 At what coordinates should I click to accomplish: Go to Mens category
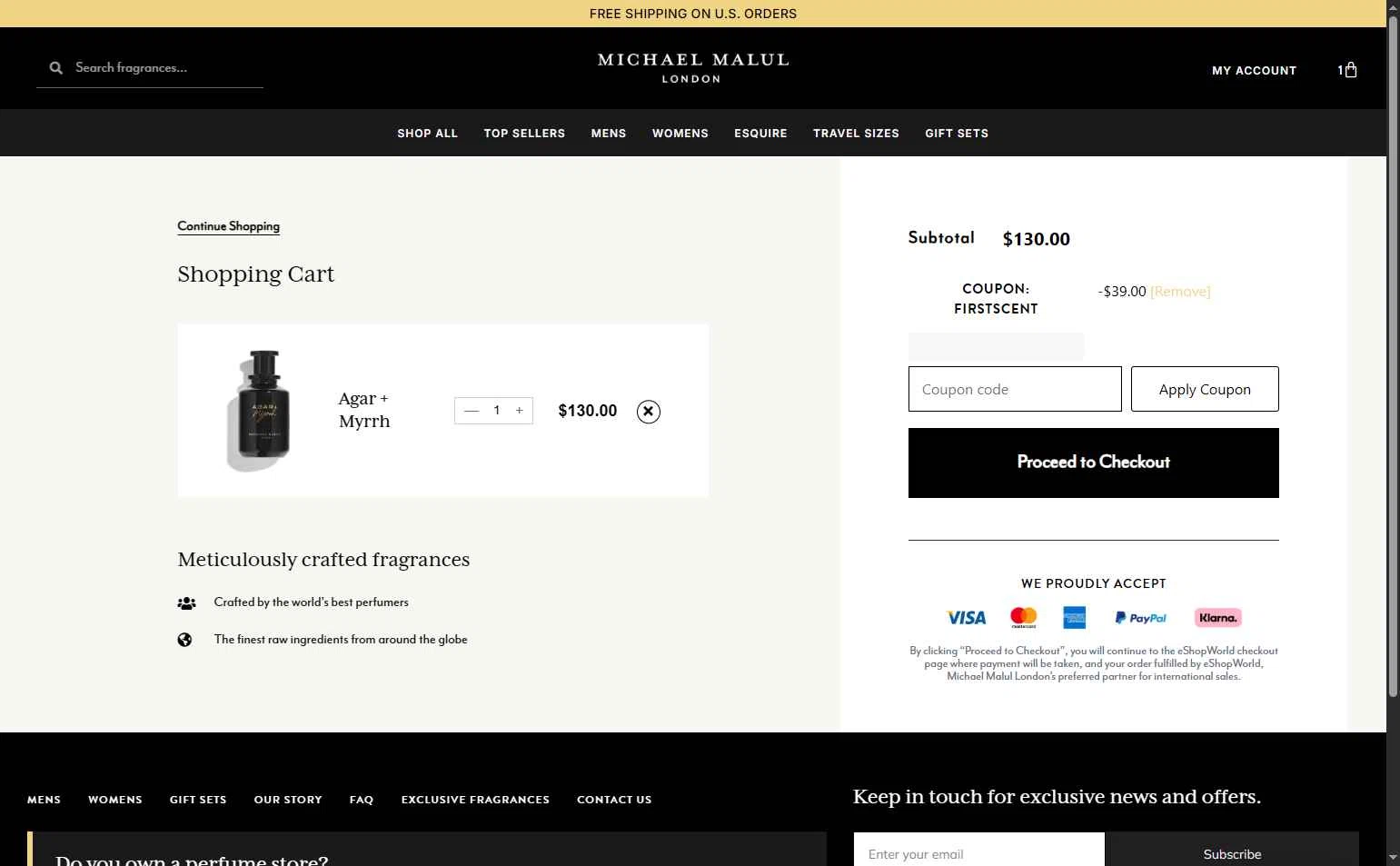point(609,134)
